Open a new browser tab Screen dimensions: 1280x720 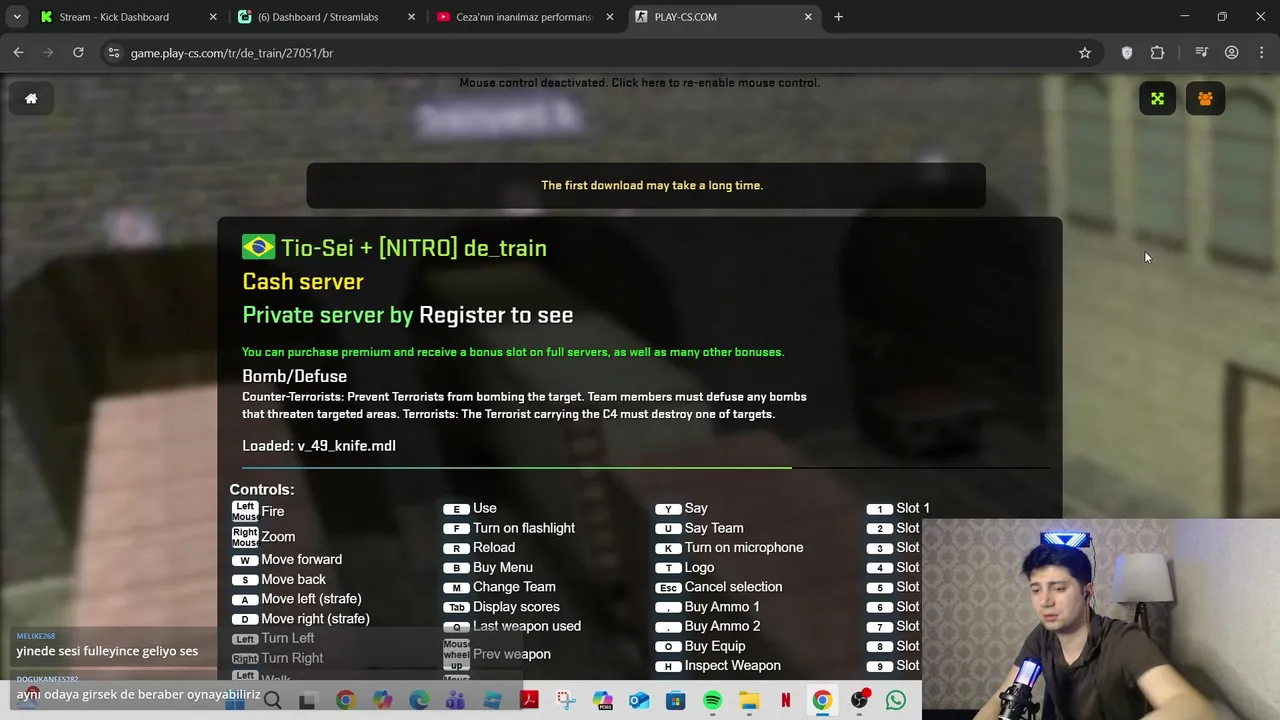838,17
